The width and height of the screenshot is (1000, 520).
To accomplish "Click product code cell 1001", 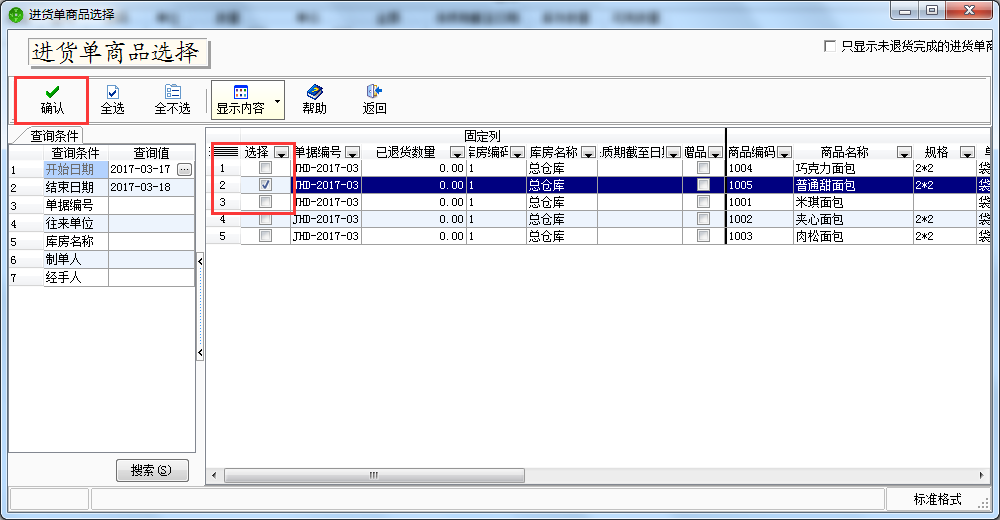I will (760, 202).
